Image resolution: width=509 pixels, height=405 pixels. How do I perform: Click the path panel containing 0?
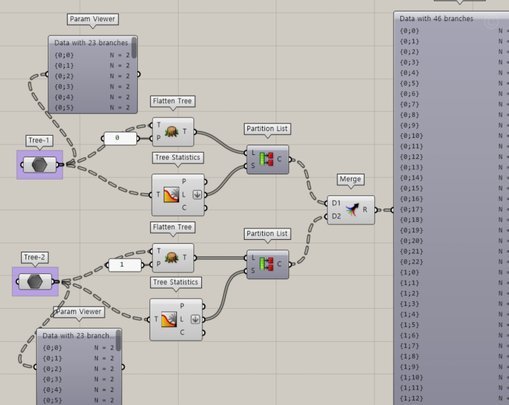[120, 138]
